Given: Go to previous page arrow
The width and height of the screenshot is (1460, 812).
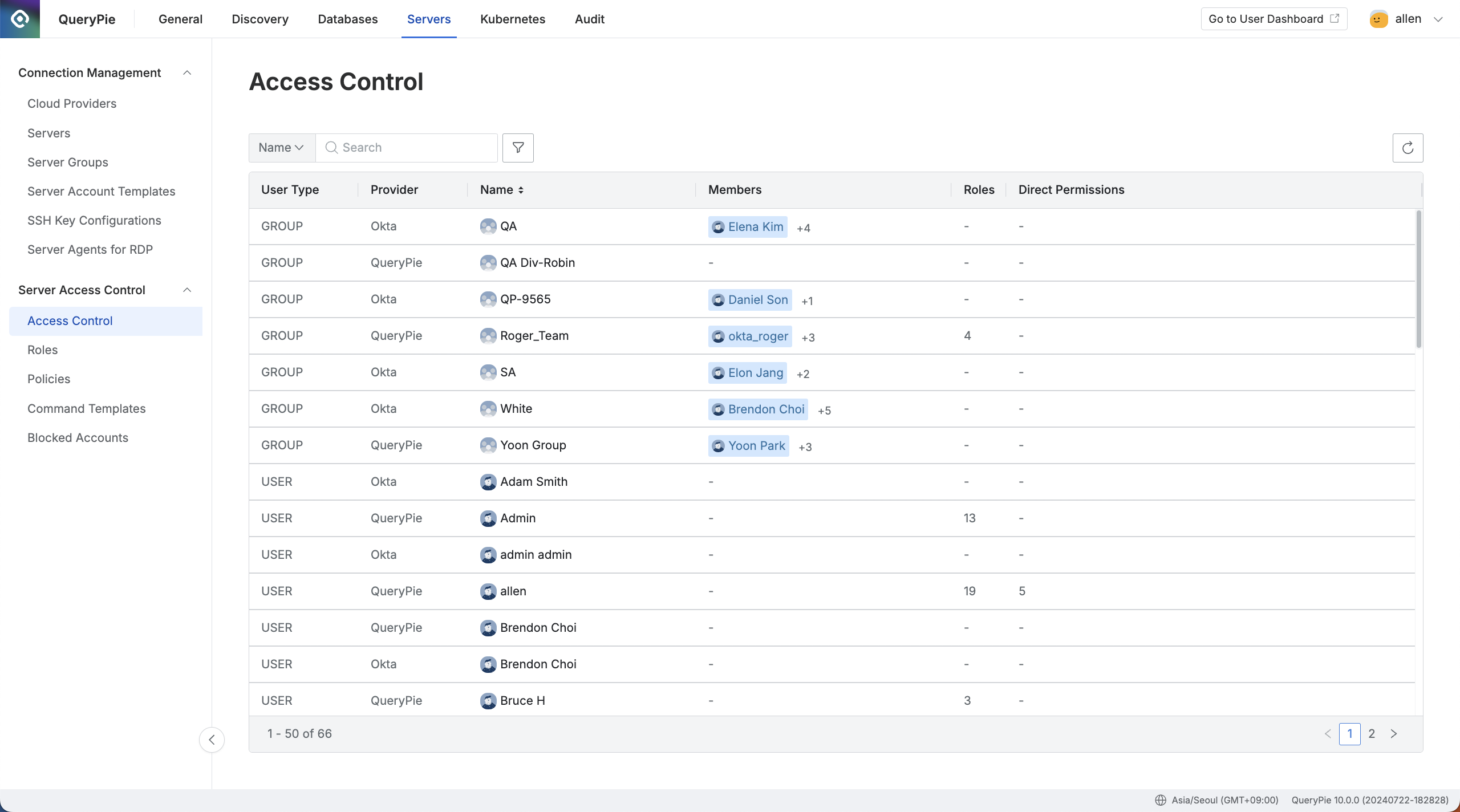Looking at the screenshot, I should [1328, 734].
